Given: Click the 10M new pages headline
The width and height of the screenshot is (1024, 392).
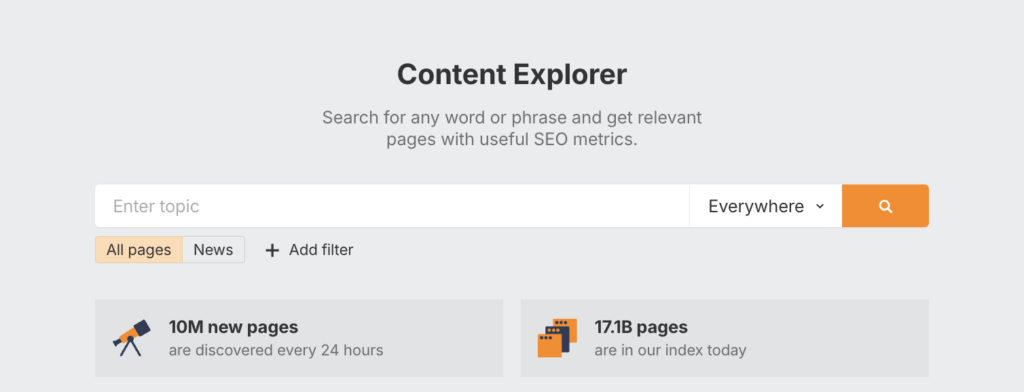Looking at the screenshot, I should (233, 327).
